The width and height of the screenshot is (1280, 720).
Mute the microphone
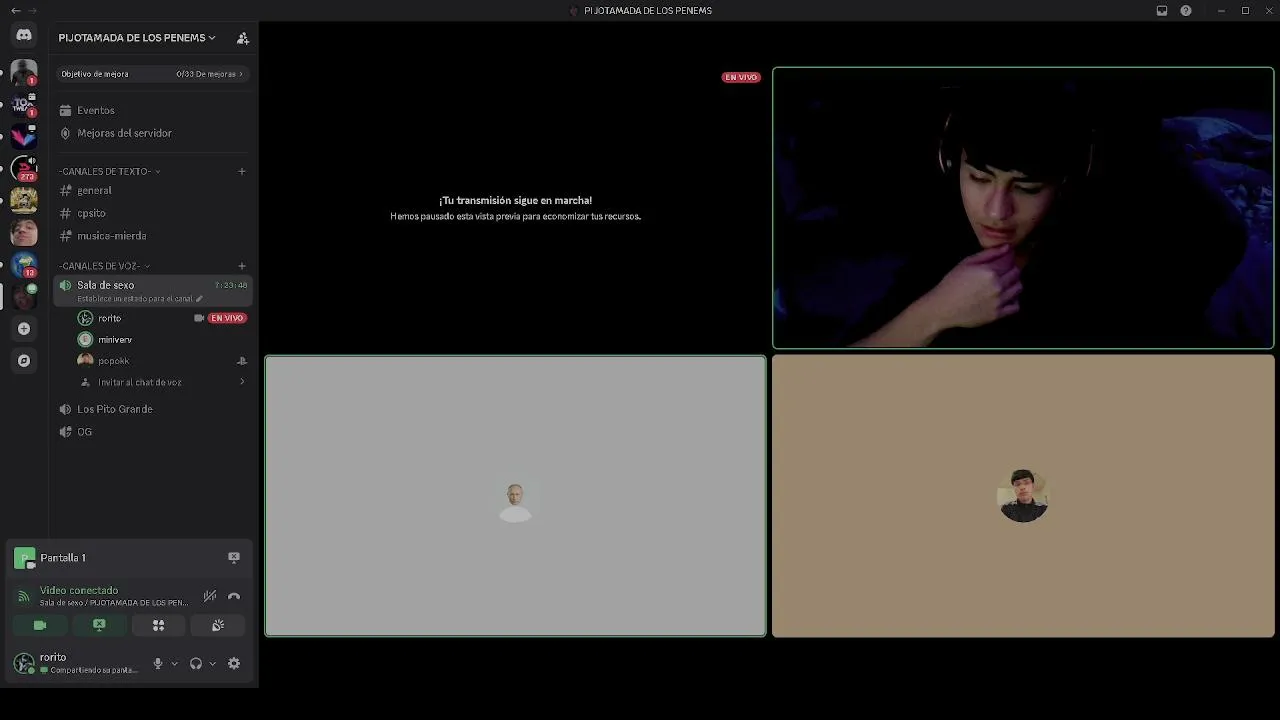click(157, 663)
